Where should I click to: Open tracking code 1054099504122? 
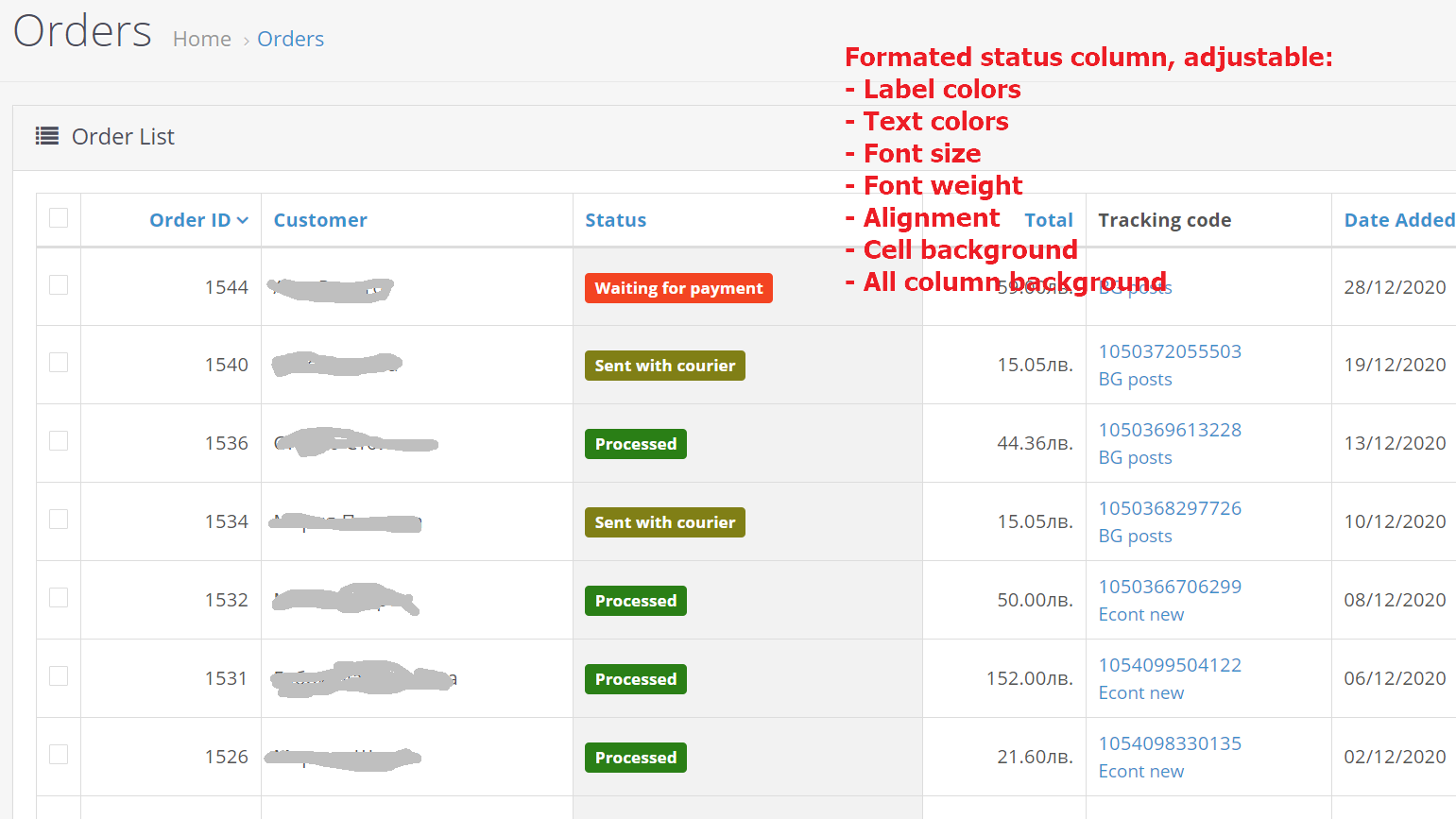click(x=1170, y=665)
